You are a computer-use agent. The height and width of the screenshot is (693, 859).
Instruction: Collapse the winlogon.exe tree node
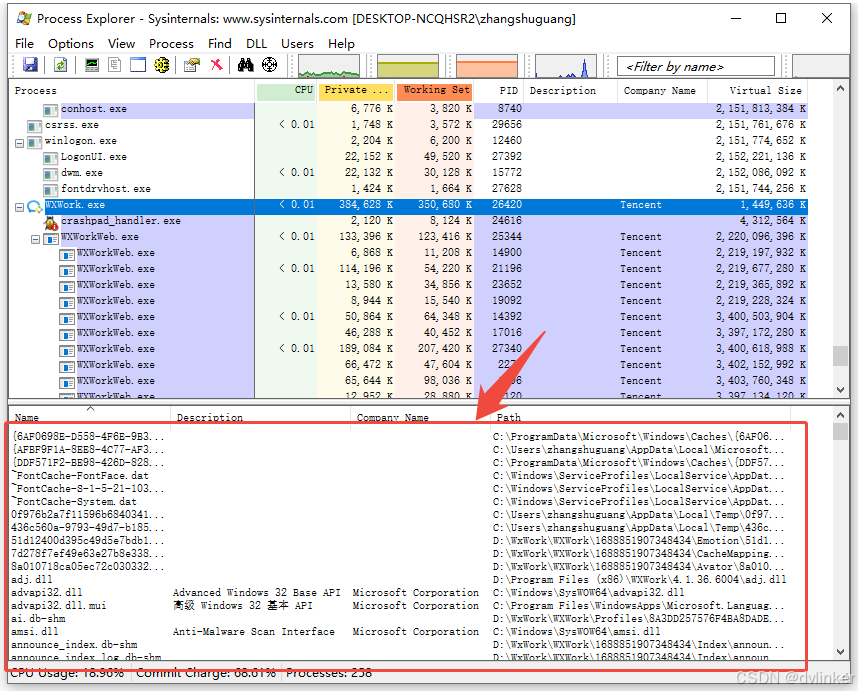click(x=20, y=143)
